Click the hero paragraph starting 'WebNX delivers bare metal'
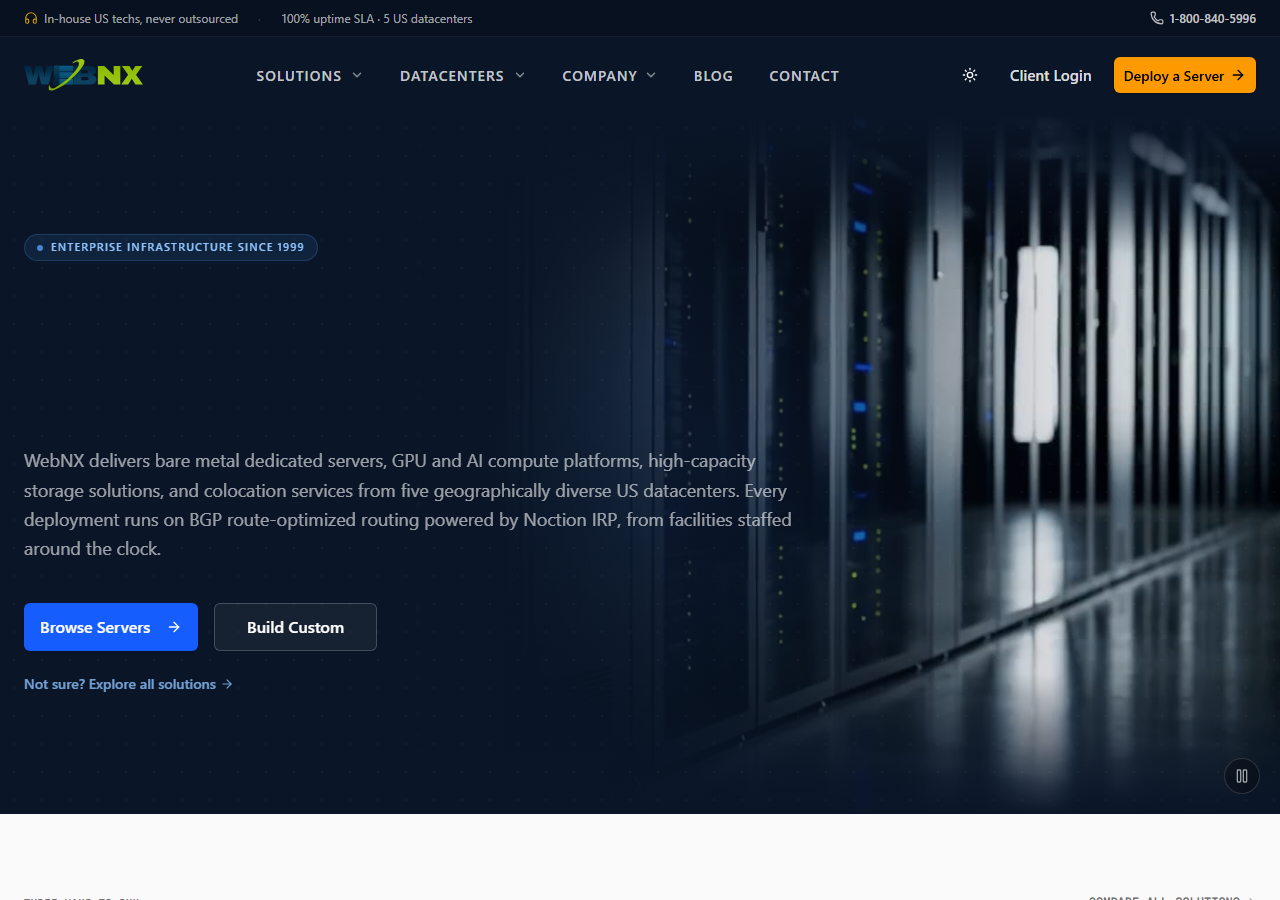 tap(408, 505)
